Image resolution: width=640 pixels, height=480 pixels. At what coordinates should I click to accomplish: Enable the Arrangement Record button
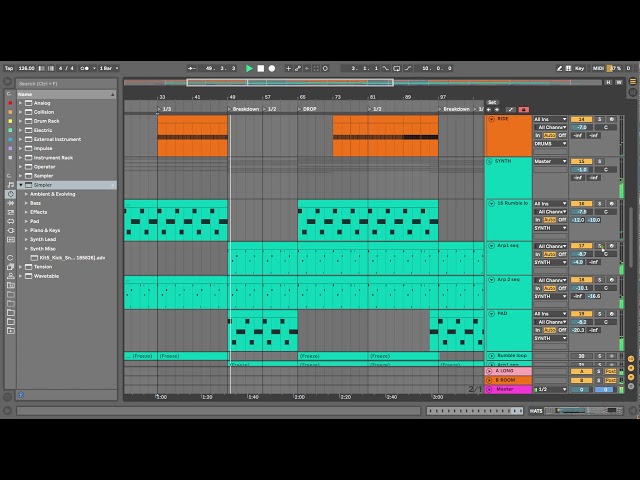[x=272, y=68]
